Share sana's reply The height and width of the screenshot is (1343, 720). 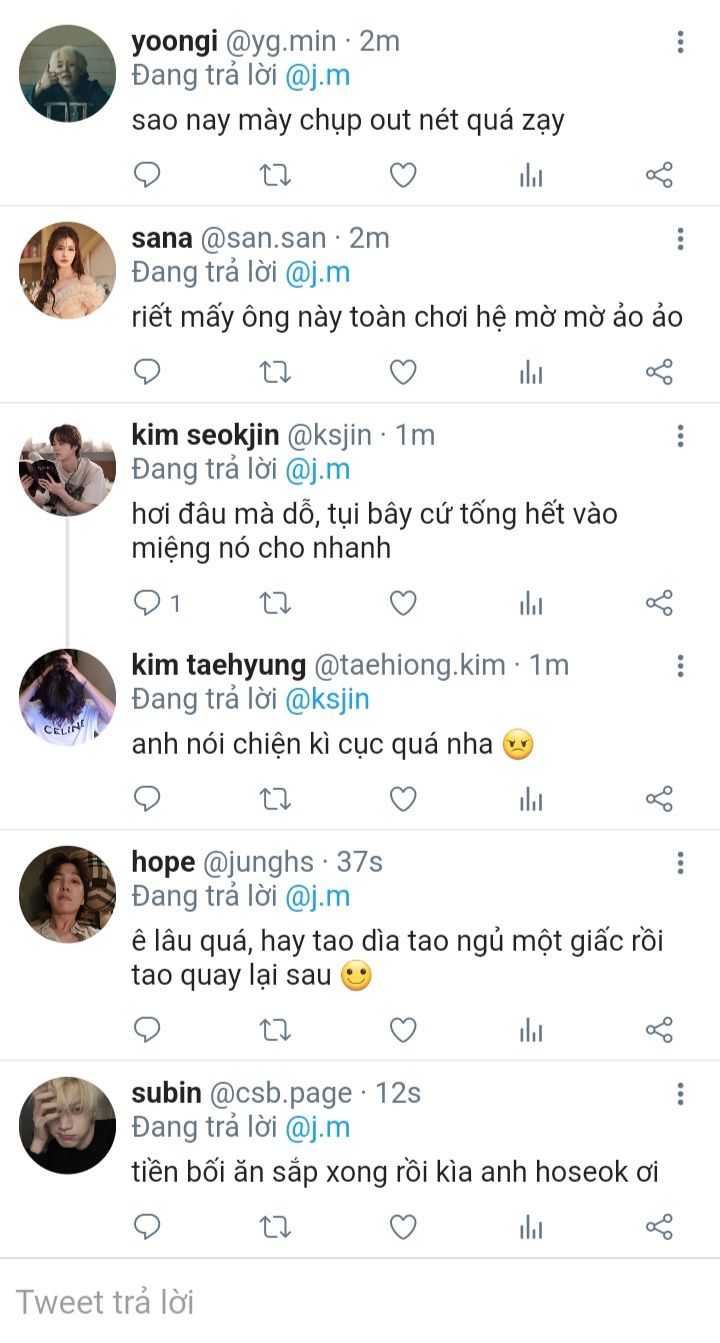[659, 373]
